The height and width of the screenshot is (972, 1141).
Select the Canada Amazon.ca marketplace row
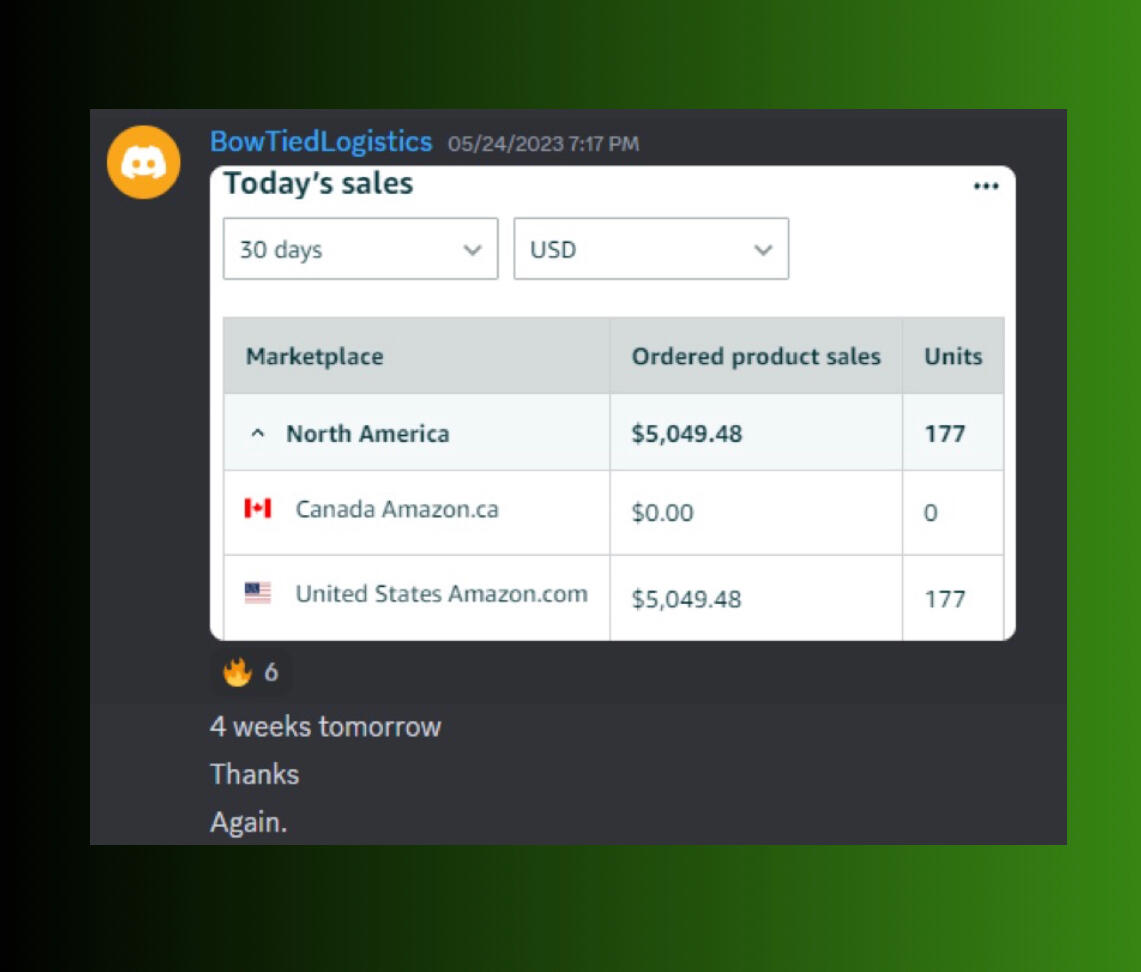(x=396, y=510)
